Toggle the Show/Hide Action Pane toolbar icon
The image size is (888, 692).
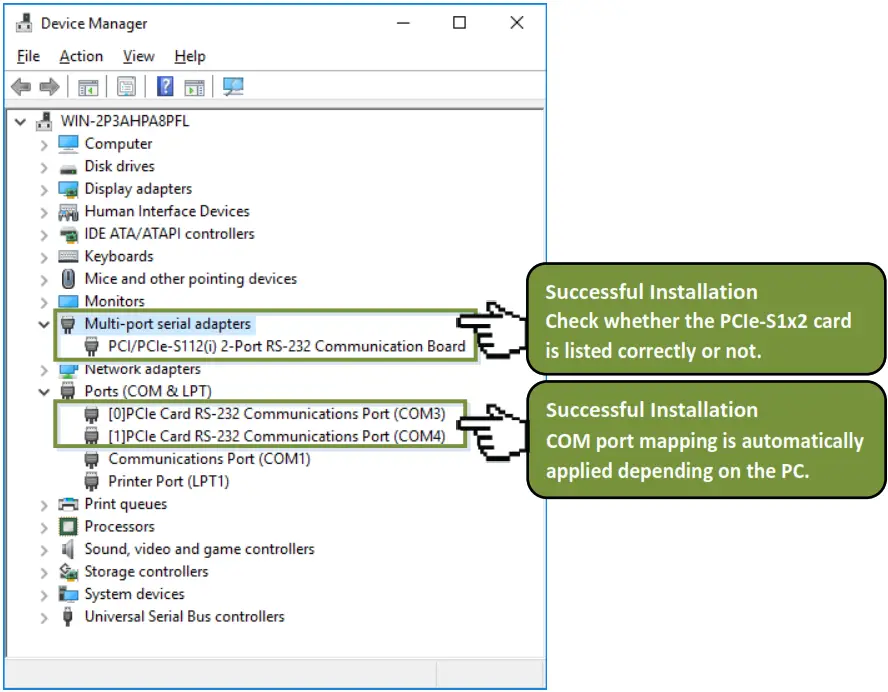[195, 87]
